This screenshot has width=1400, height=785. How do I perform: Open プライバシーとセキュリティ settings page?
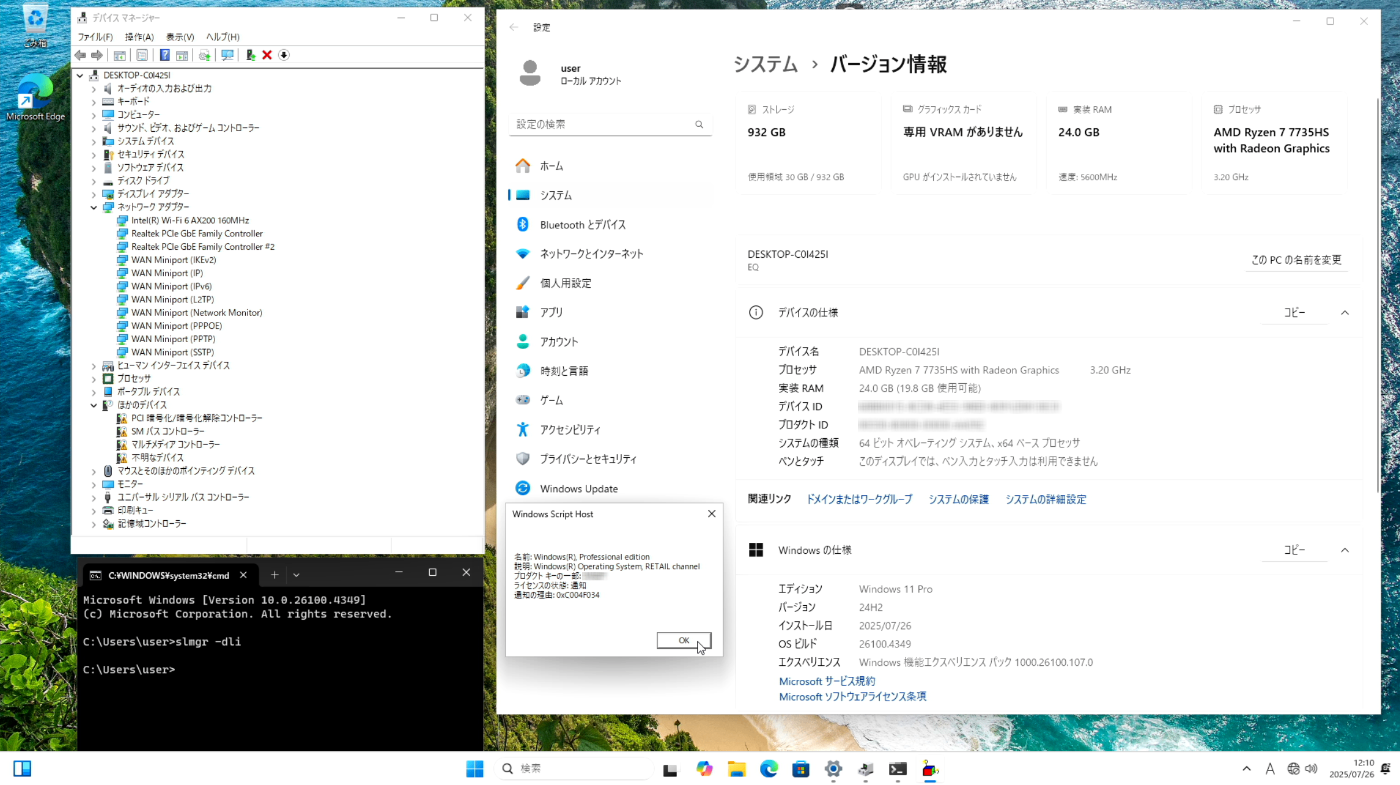(610, 459)
